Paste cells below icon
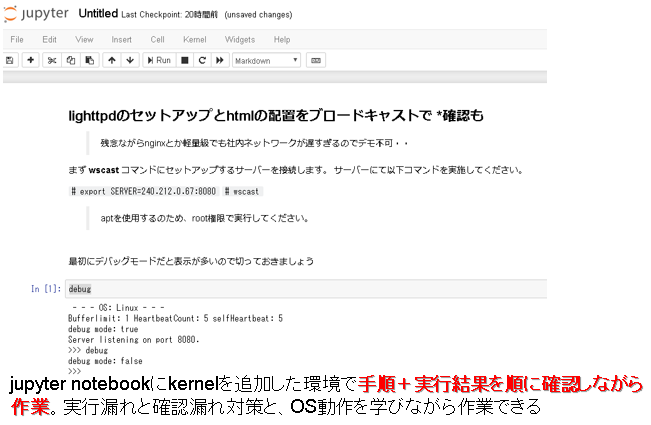 pos(89,61)
